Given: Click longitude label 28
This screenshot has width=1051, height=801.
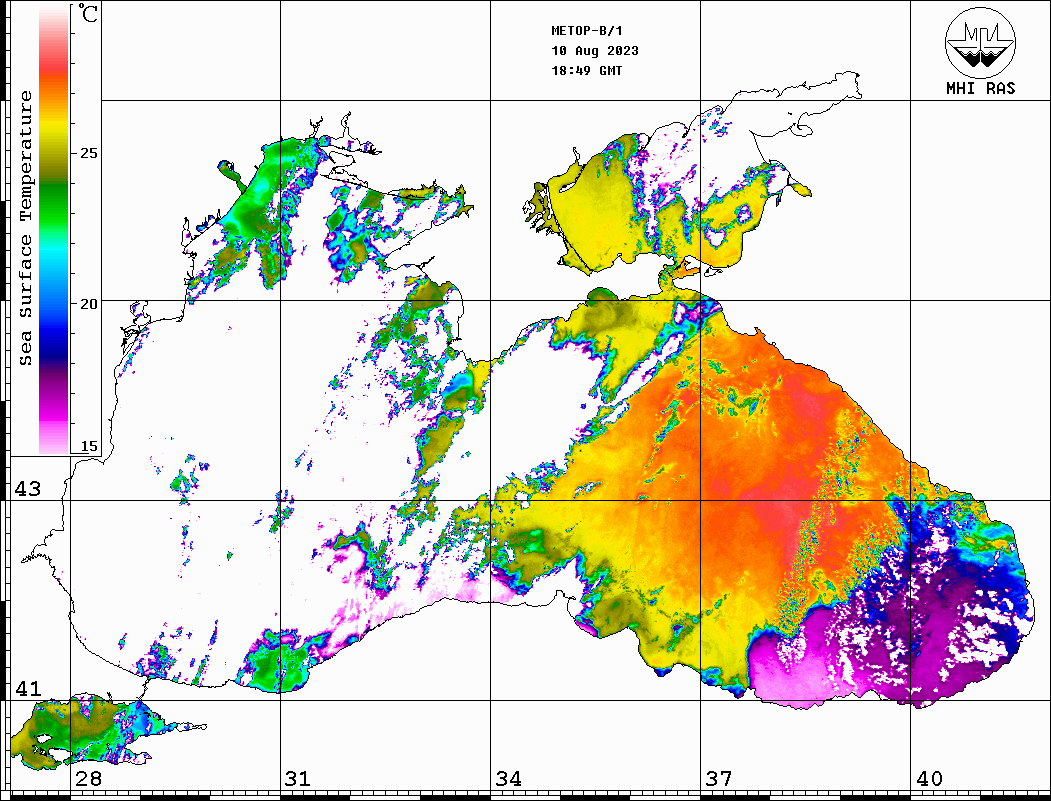Looking at the screenshot, I should [88, 779].
